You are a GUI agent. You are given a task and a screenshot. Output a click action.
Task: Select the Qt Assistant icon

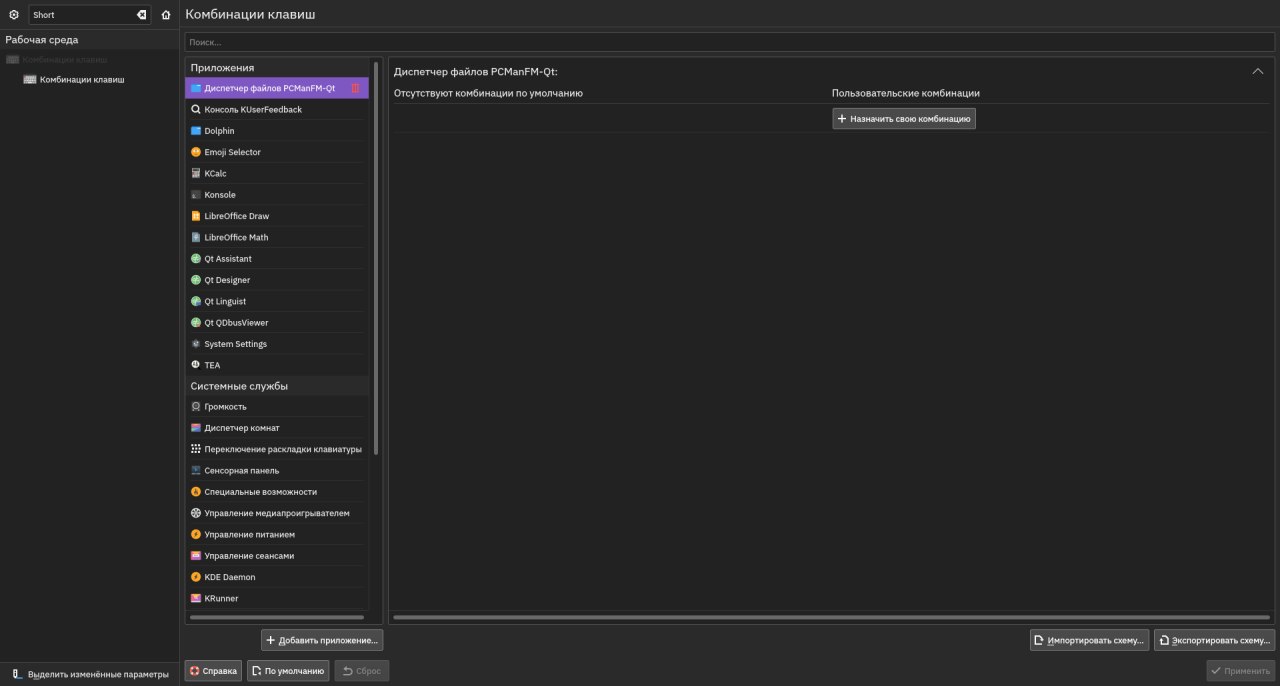point(196,259)
